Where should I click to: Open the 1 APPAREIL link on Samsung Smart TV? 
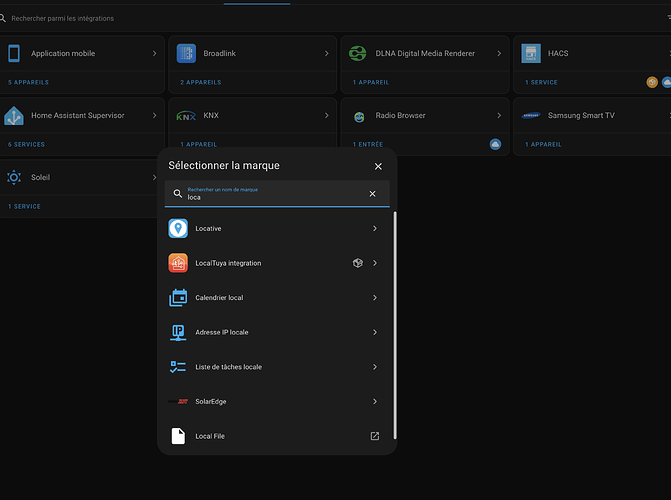pyautogui.click(x=543, y=144)
